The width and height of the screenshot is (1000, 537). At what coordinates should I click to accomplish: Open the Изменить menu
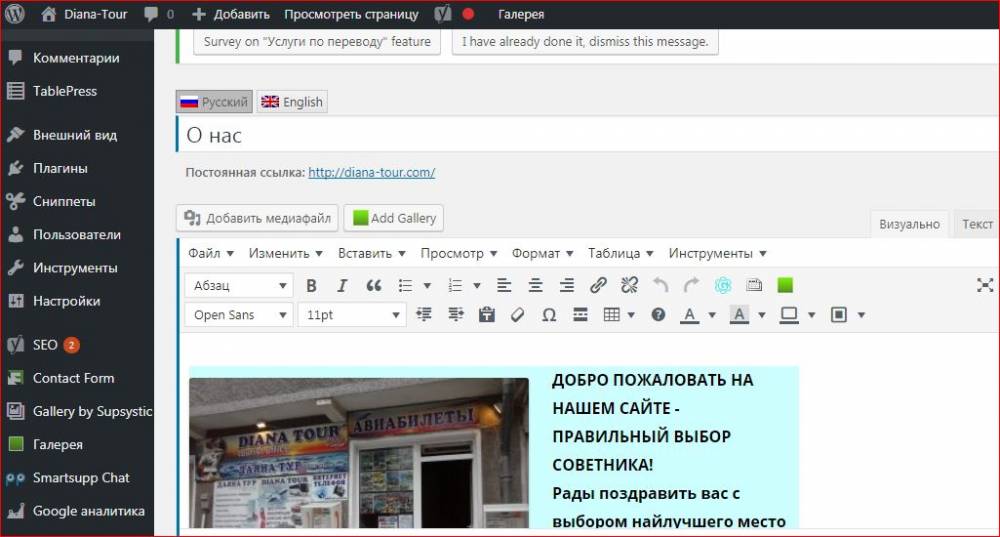coord(286,253)
